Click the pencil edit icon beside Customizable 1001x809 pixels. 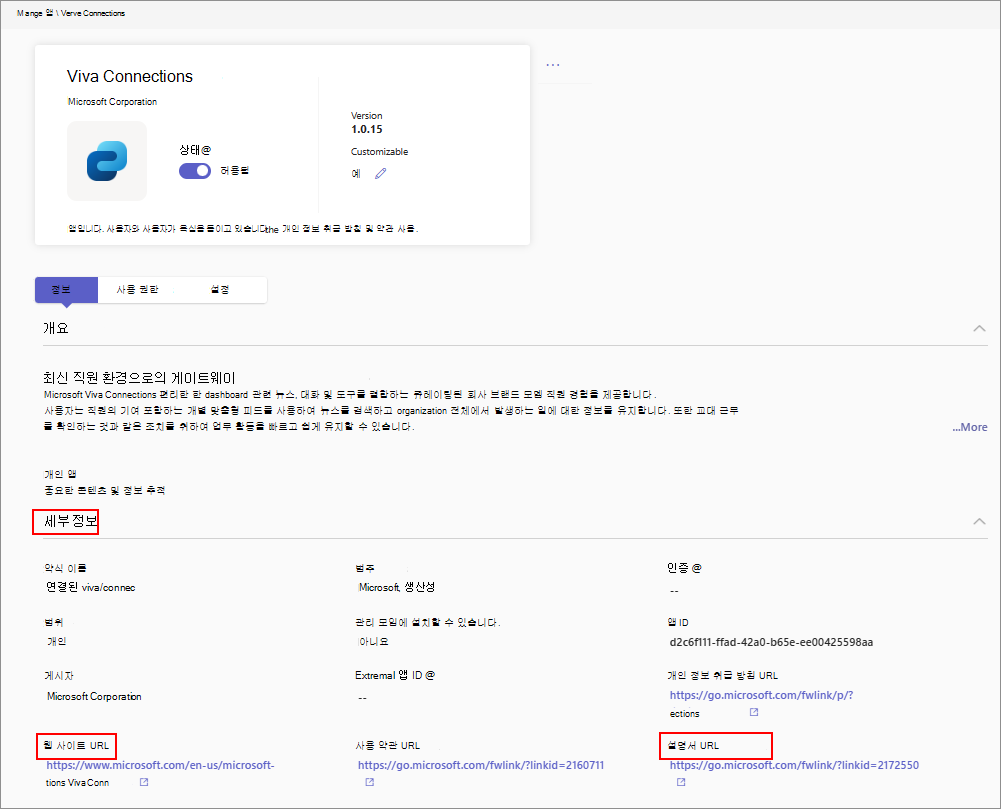pyautogui.click(x=380, y=174)
